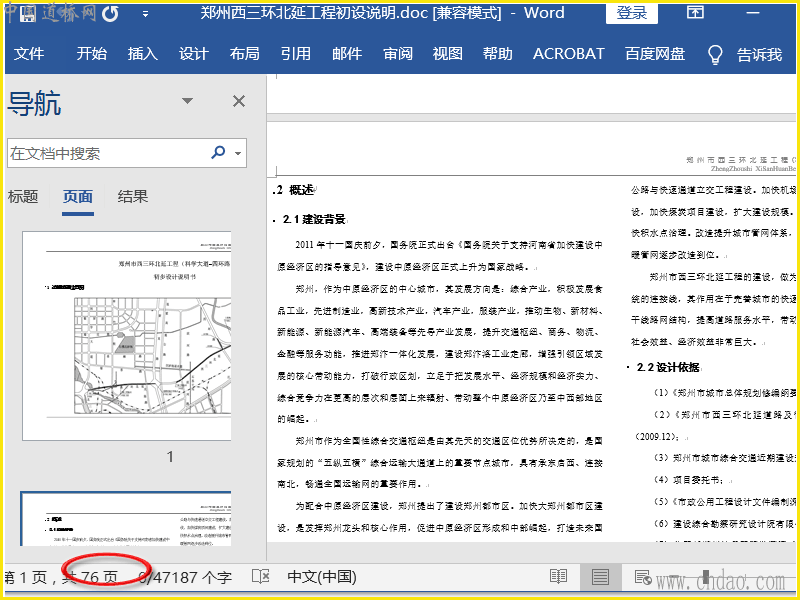Viewport: 800px width, 600px height.
Task: Switch to the 标题 navigation tab
Action: point(23,196)
